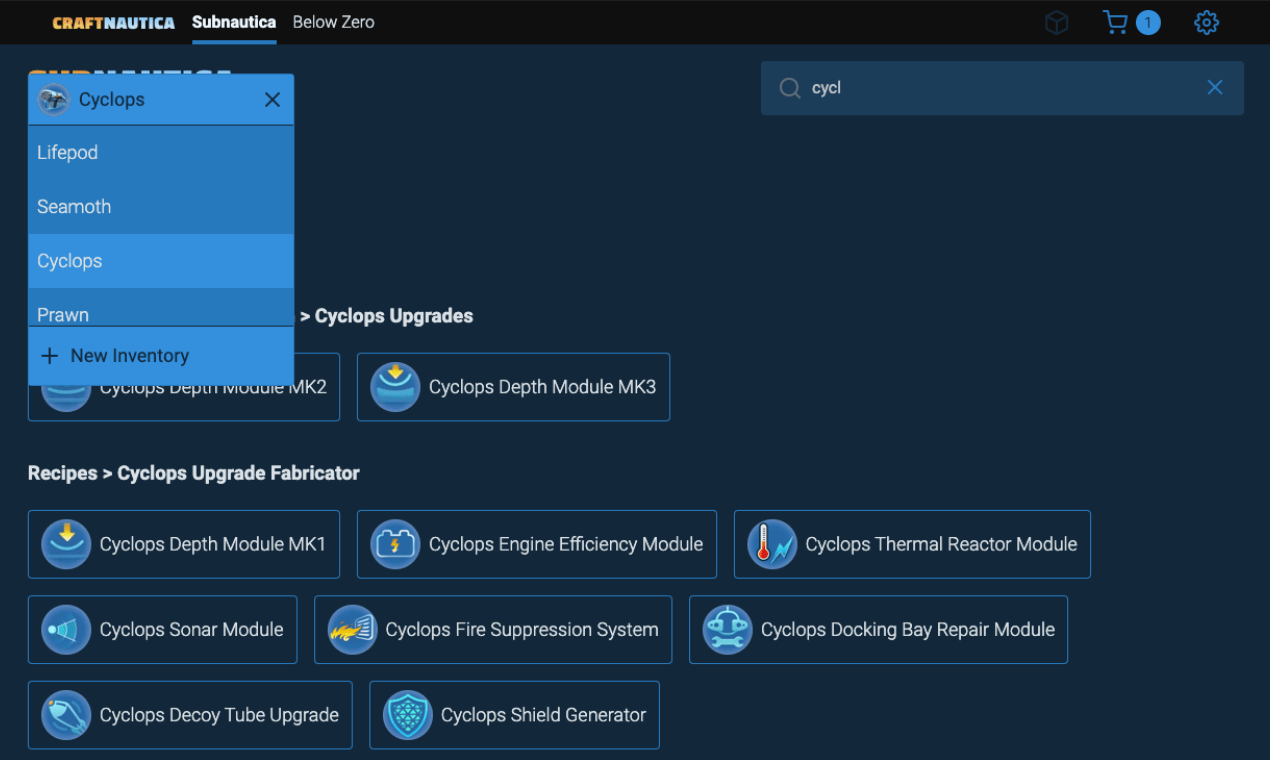Open Cyclops Engine Efficiency Module recipe
This screenshot has height=760, width=1270.
click(x=537, y=545)
